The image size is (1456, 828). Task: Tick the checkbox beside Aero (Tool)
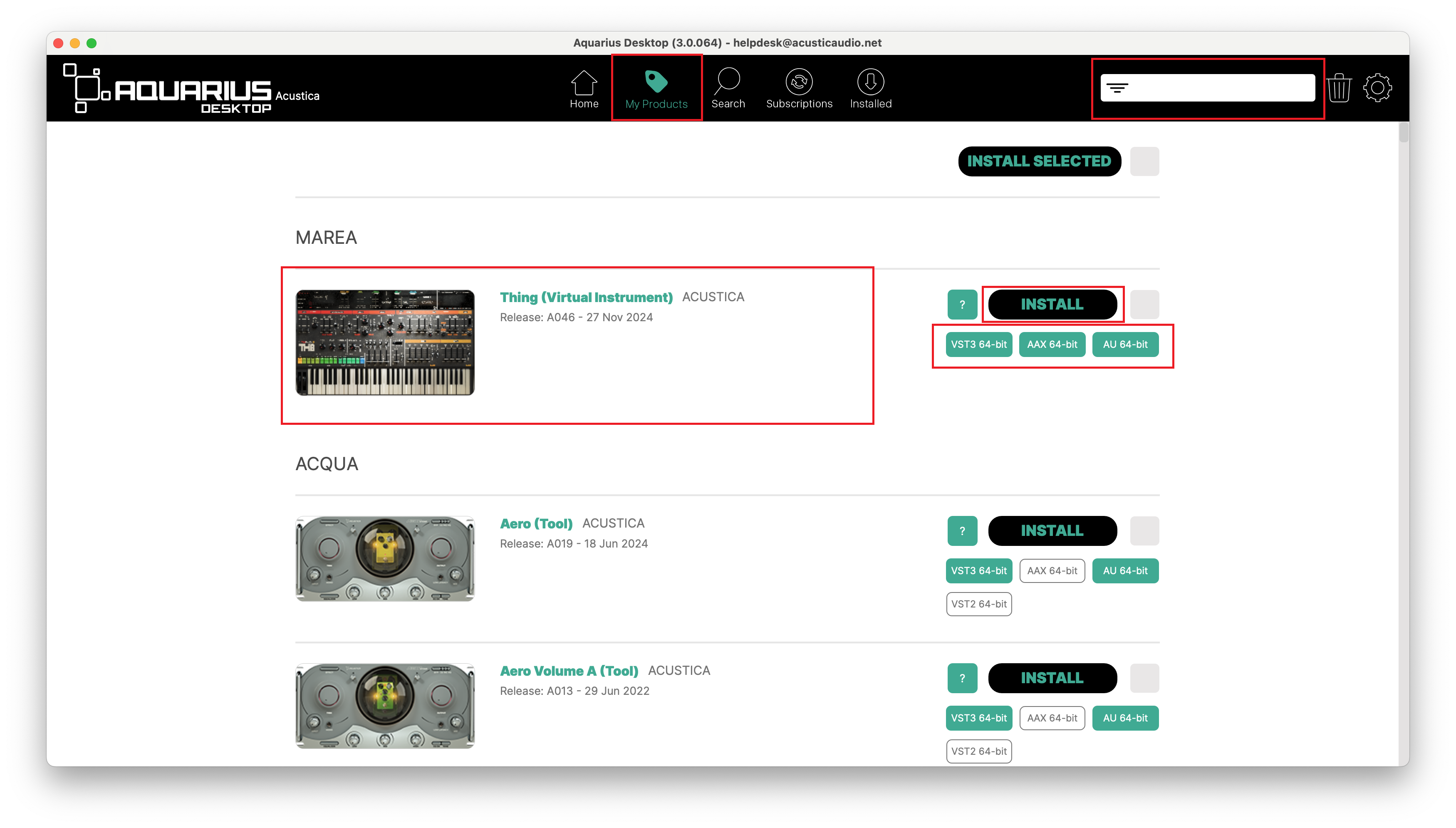(x=1144, y=531)
